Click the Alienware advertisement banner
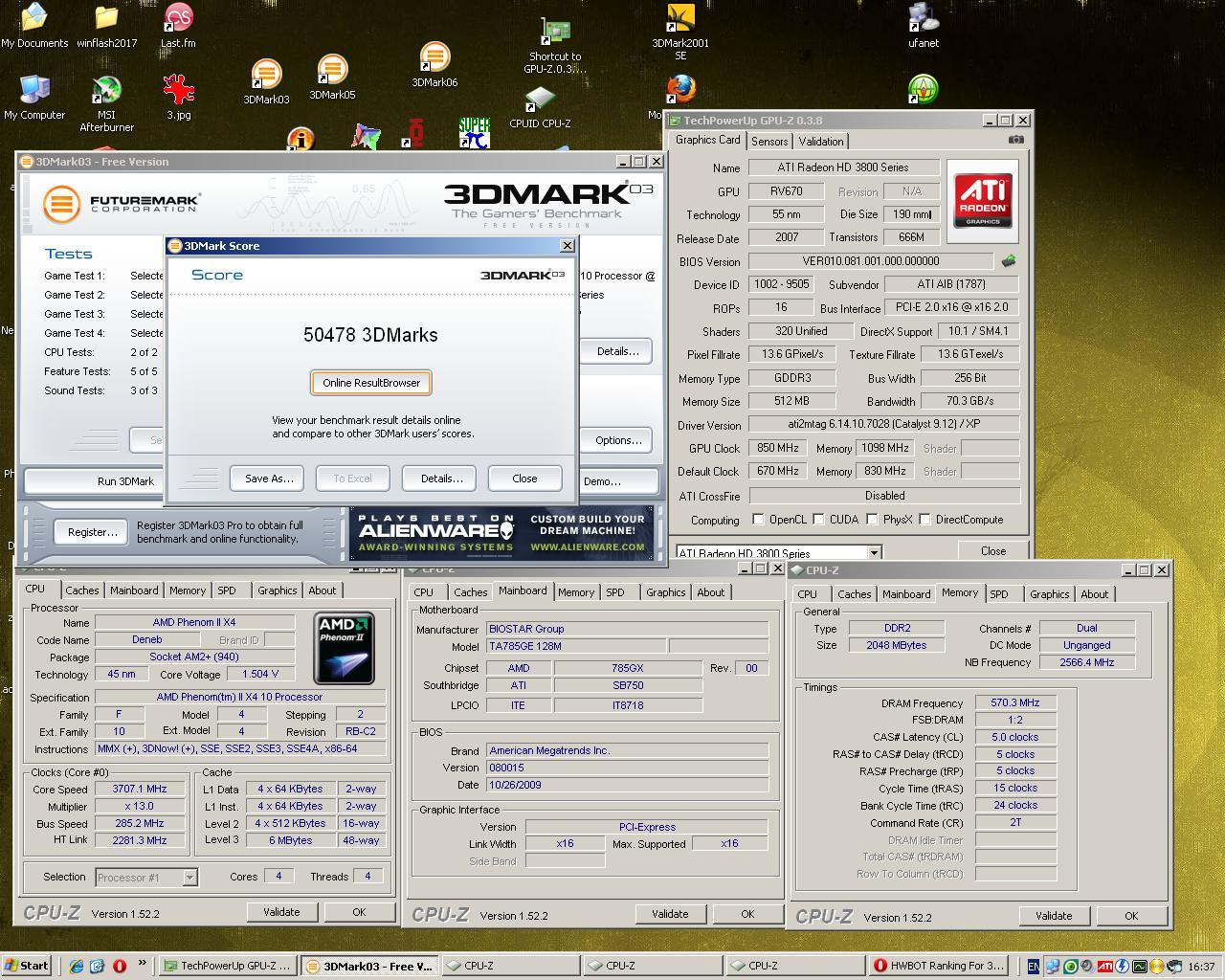1225x980 pixels. (502, 533)
